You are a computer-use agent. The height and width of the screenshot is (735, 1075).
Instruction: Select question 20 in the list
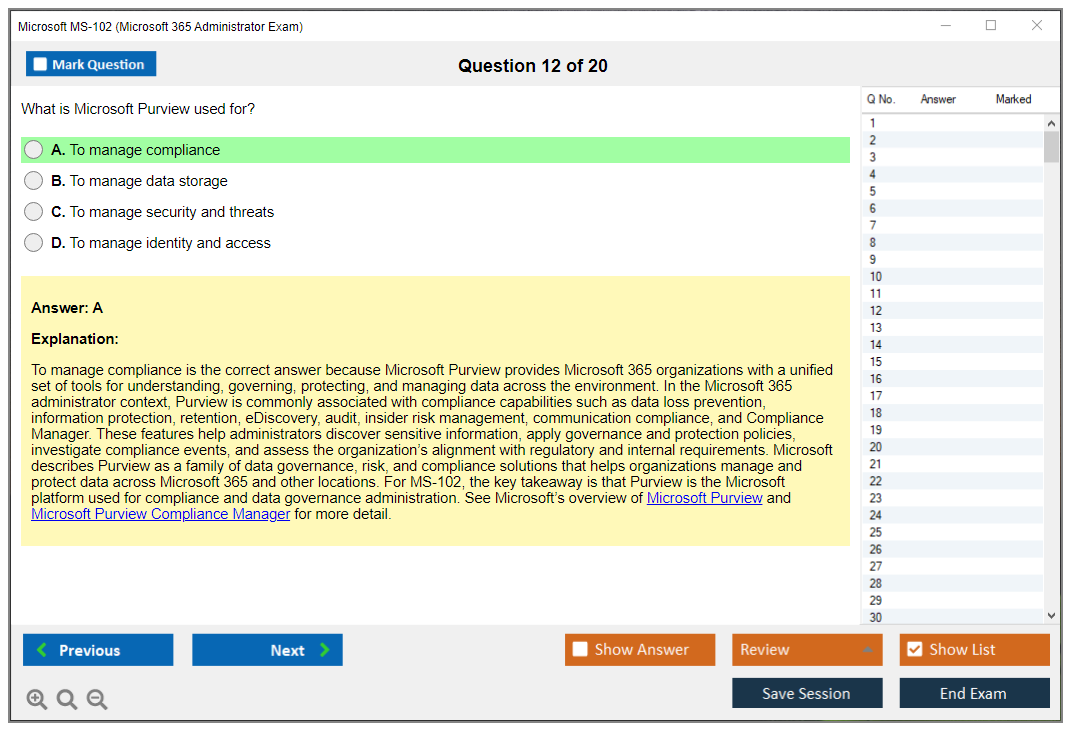[953, 447]
